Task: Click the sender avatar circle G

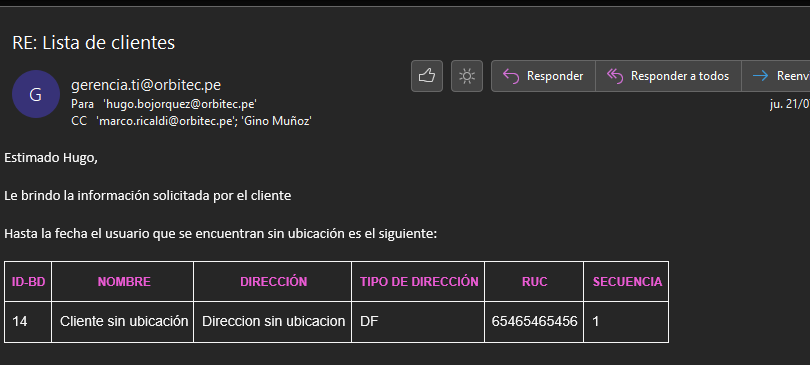Action: (x=36, y=94)
